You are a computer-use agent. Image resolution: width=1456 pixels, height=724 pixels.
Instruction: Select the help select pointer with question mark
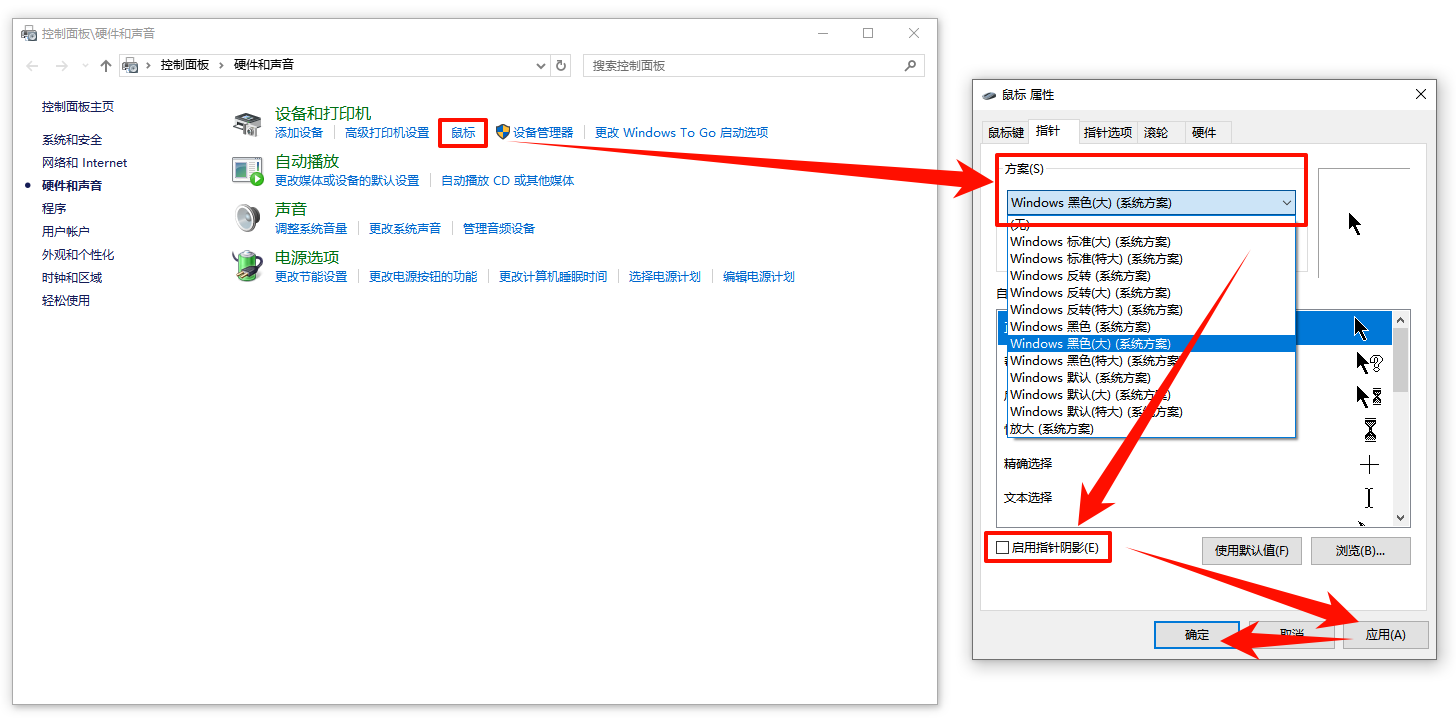tap(1369, 362)
